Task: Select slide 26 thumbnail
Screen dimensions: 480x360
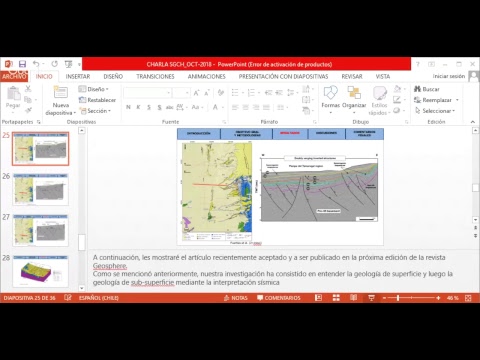Action: click(41, 189)
